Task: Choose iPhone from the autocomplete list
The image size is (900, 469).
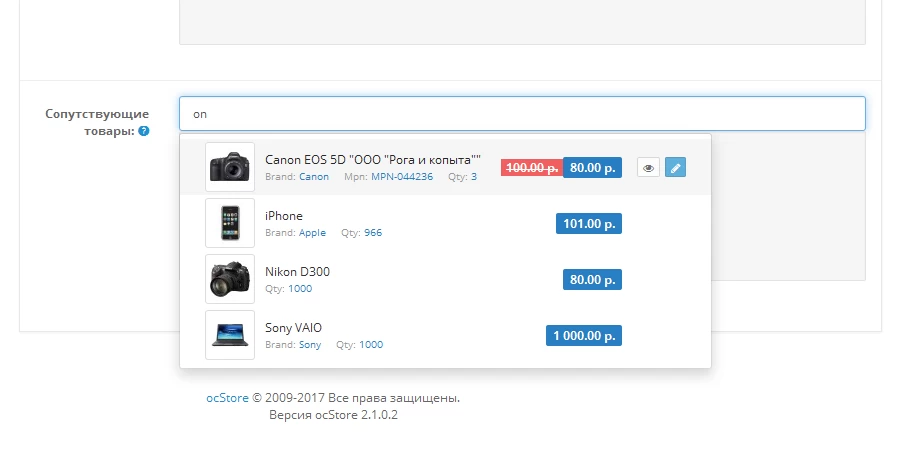Action: [284, 216]
